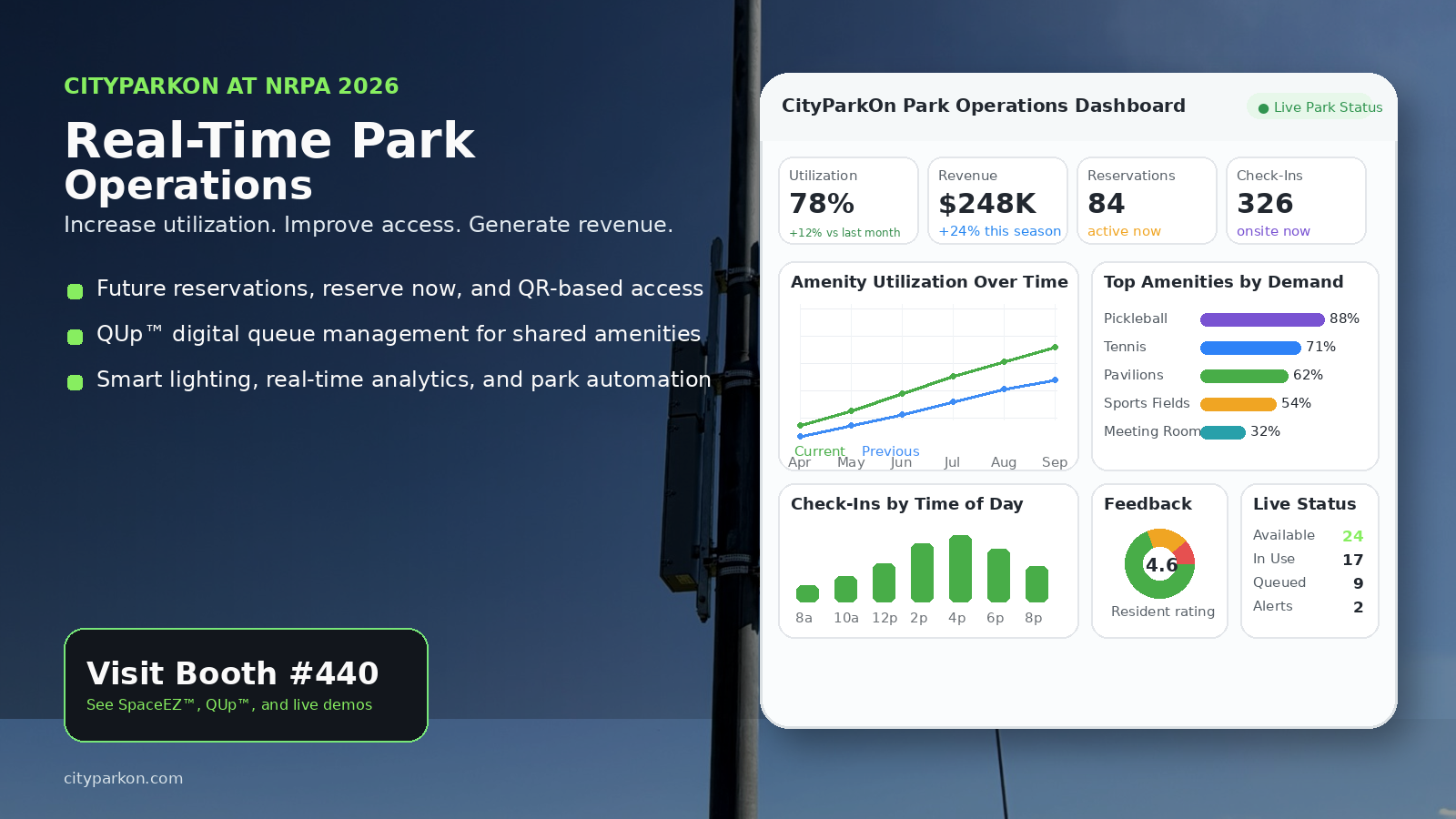Click the Pickleball purple demand bar
The width and height of the screenshot is (1456, 819).
1262,319
